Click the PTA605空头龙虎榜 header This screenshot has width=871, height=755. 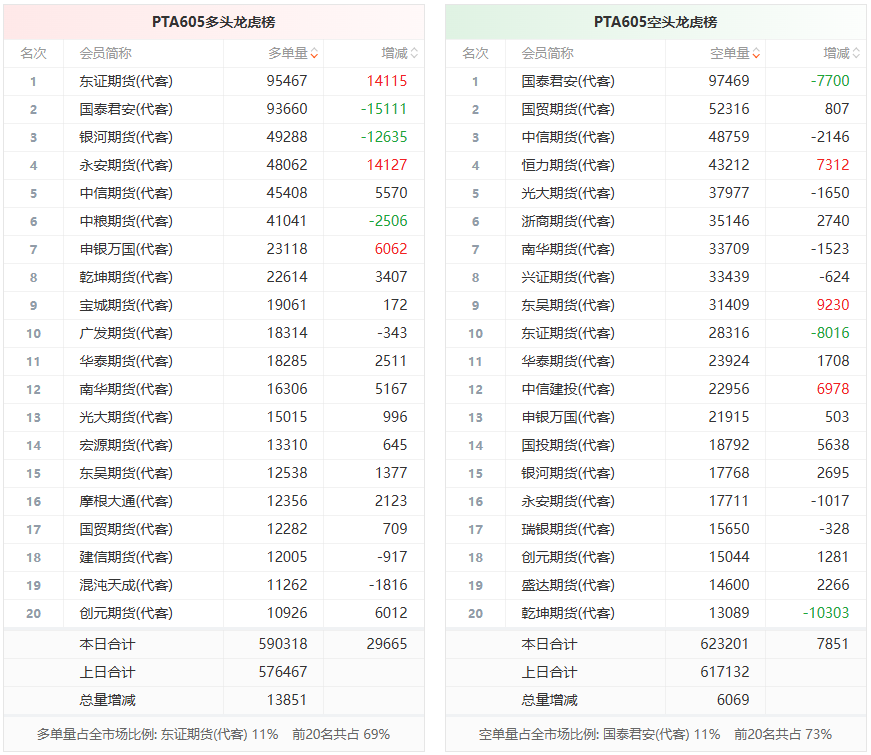coord(655,22)
